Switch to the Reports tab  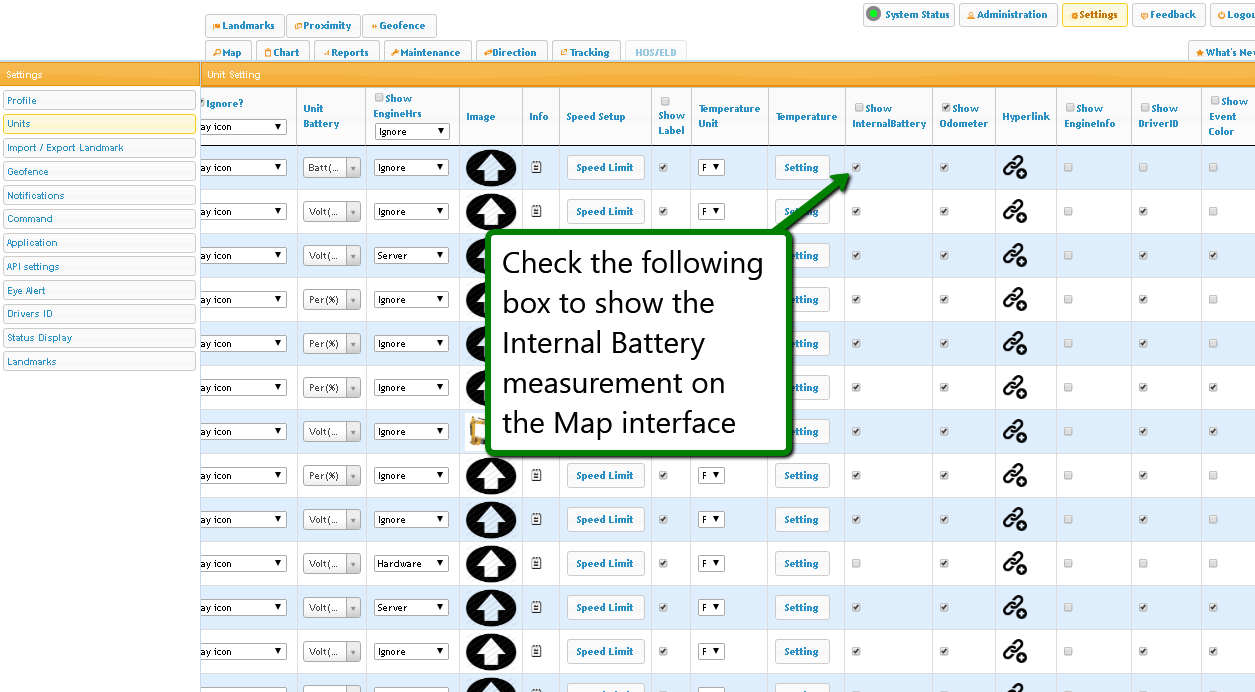345,52
